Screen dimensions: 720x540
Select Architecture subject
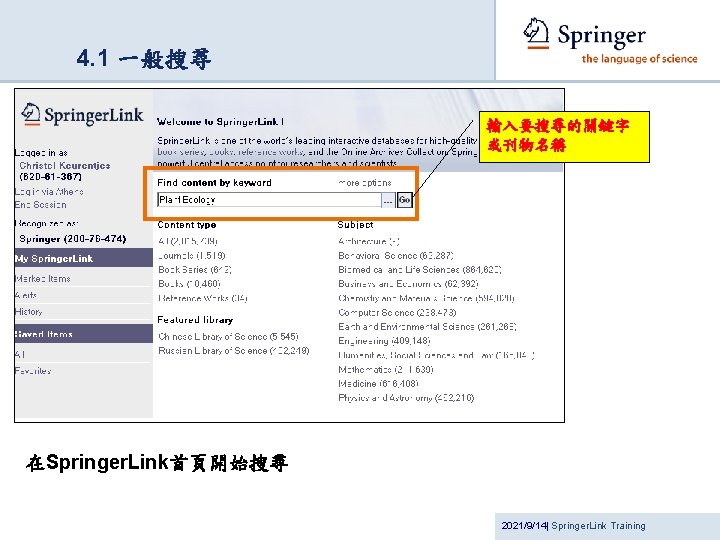[369, 241]
